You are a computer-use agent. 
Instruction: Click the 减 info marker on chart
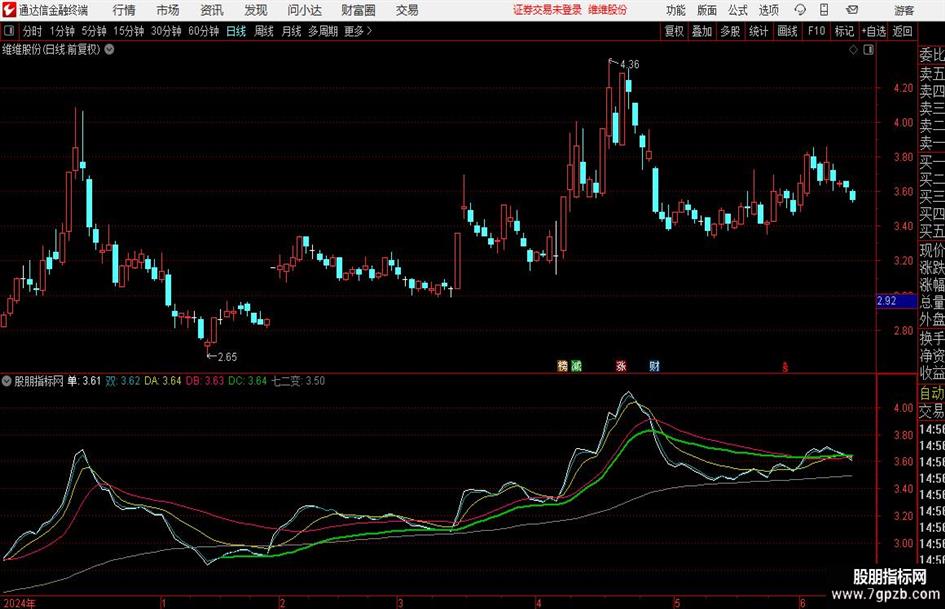(577, 365)
